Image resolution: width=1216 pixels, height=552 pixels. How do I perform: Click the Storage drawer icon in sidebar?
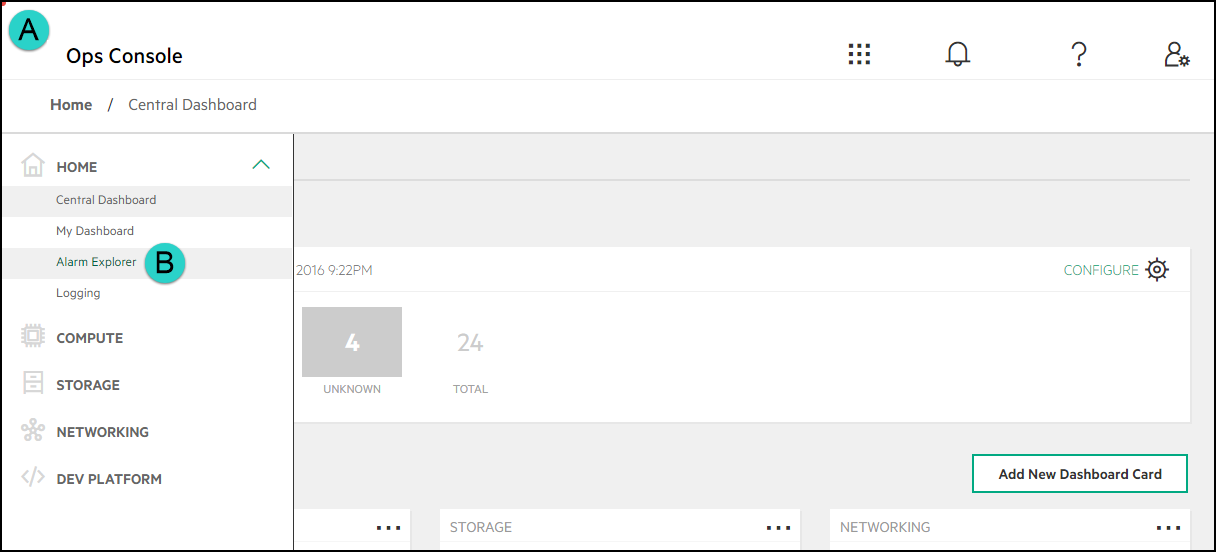click(33, 384)
